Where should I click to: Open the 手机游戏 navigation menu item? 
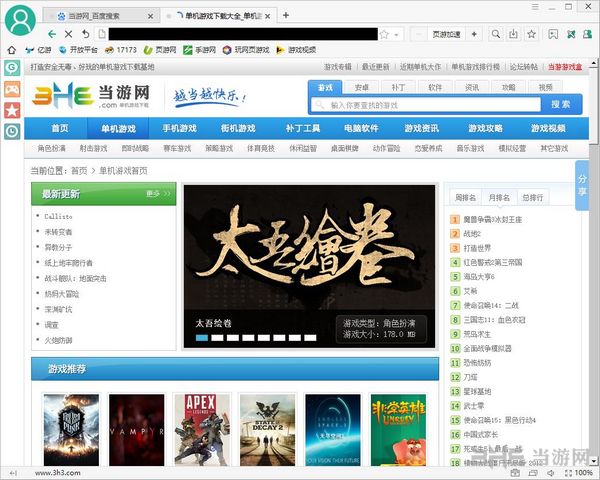click(x=179, y=128)
